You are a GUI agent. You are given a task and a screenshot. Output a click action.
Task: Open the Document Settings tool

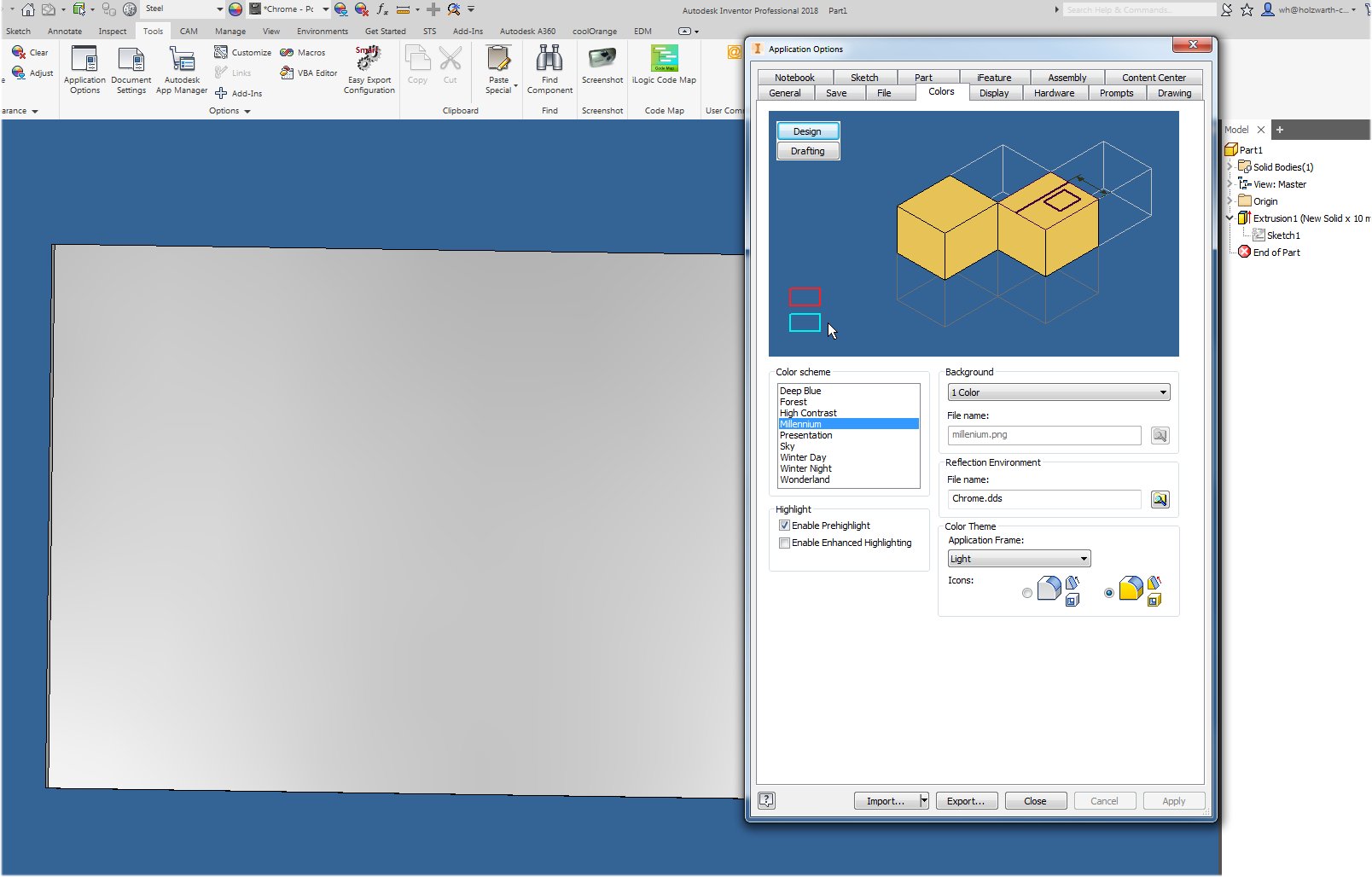pos(131,70)
